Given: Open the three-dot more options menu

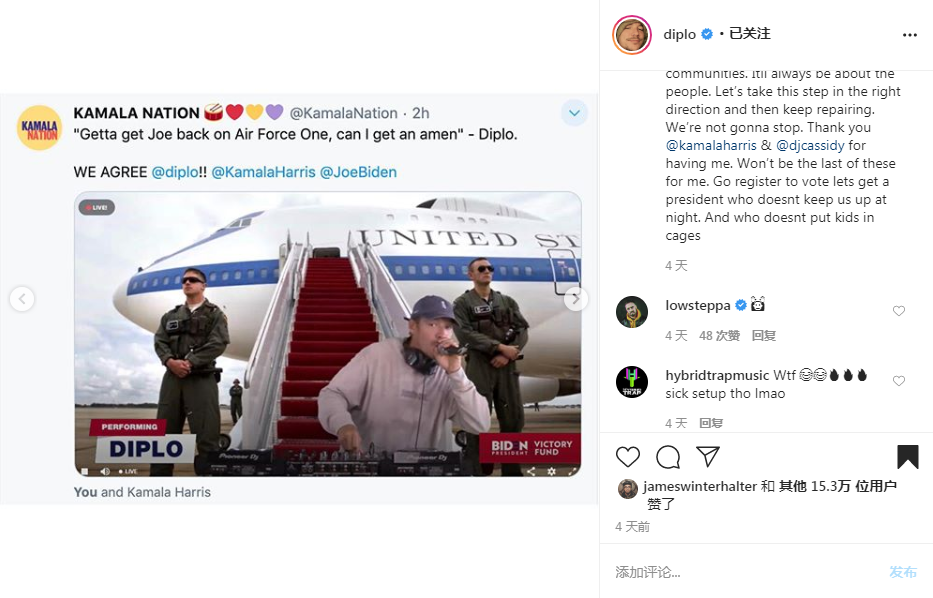Looking at the screenshot, I should tap(910, 35).
